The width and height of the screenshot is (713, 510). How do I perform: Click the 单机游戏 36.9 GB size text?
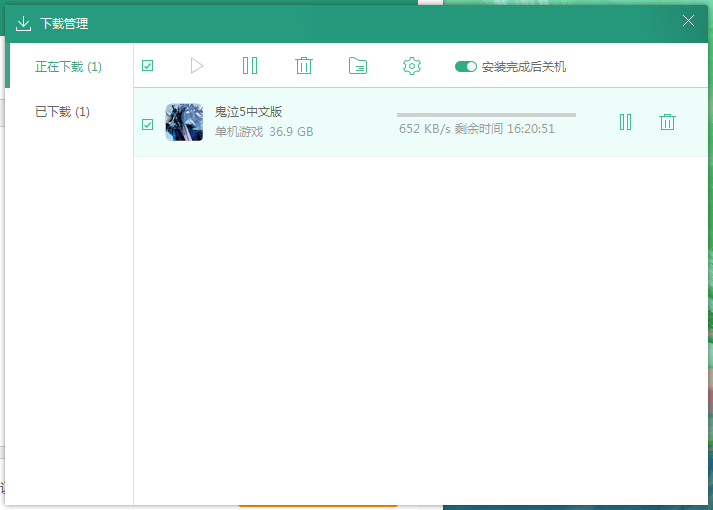click(x=264, y=132)
